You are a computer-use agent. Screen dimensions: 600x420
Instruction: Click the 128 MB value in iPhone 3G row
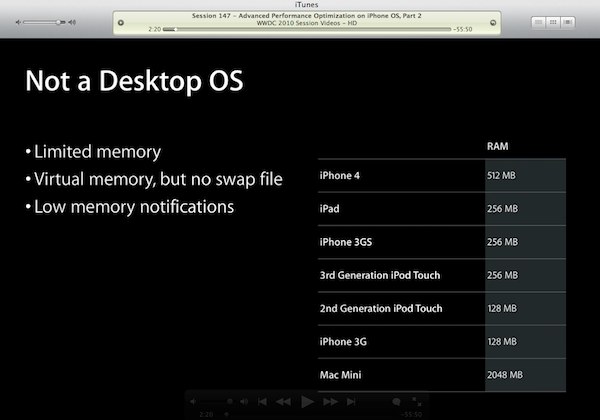coord(502,342)
